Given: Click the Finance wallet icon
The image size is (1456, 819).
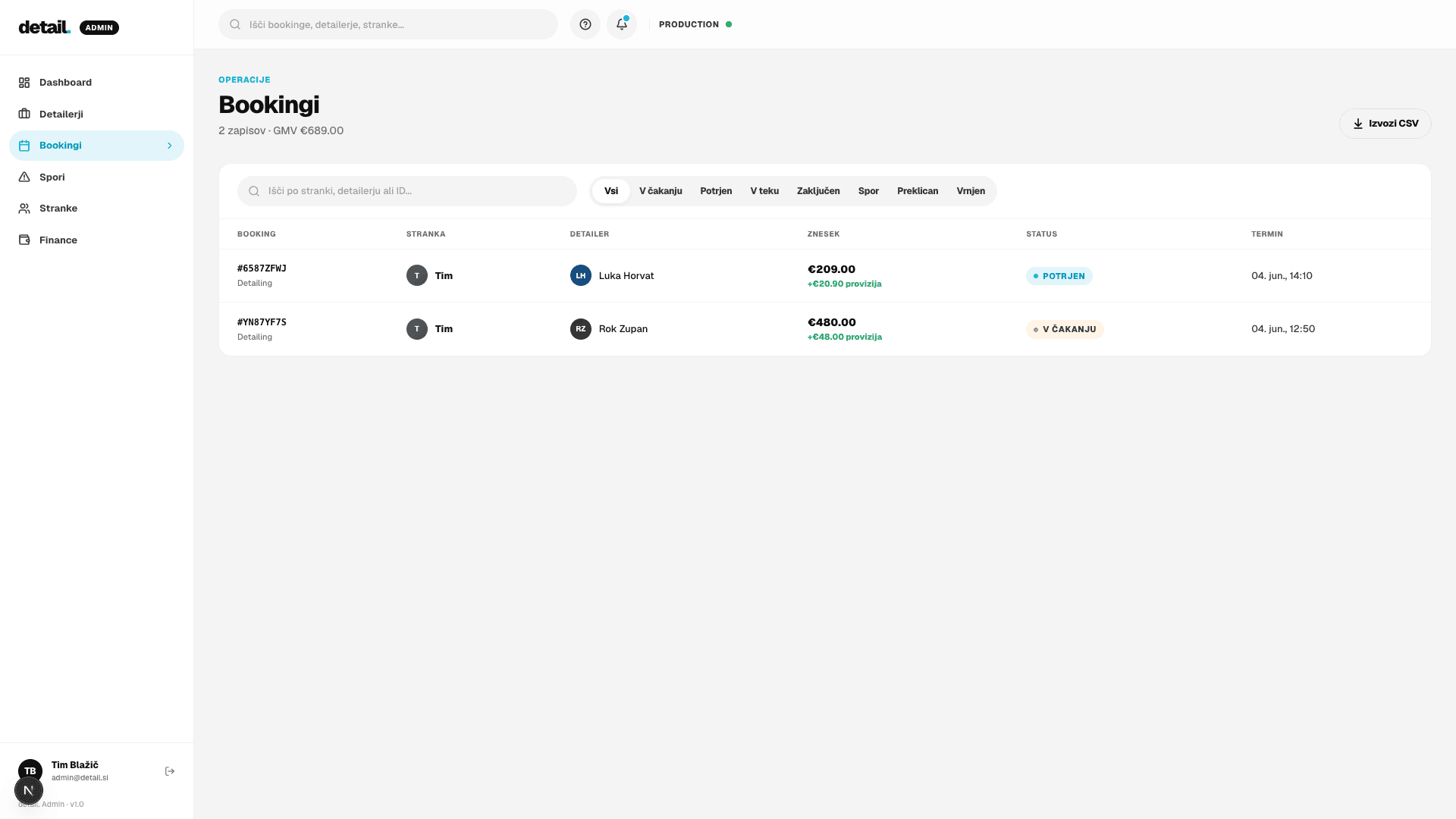Looking at the screenshot, I should tap(24, 240).
